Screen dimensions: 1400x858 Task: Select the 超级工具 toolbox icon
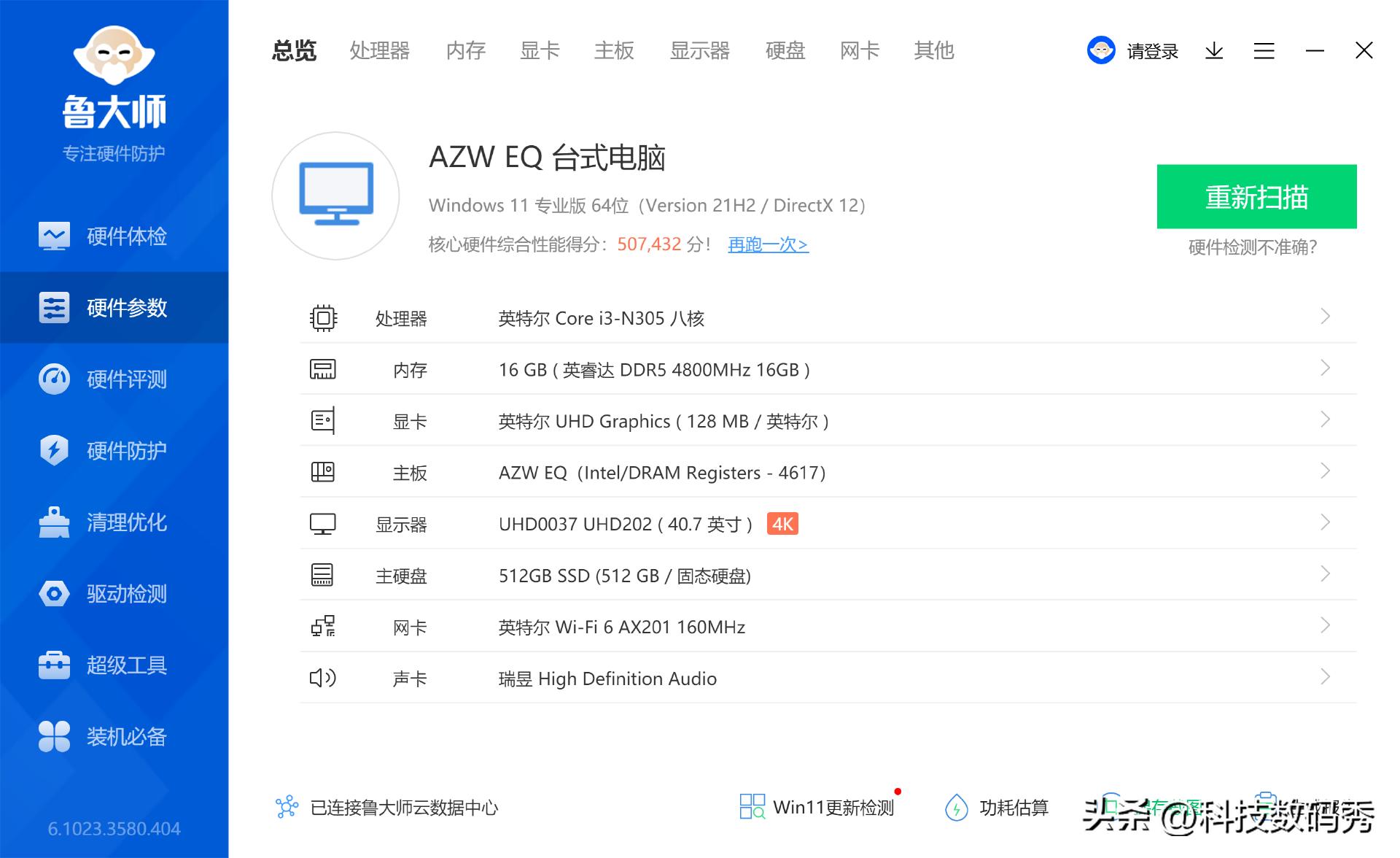point(52,665)
